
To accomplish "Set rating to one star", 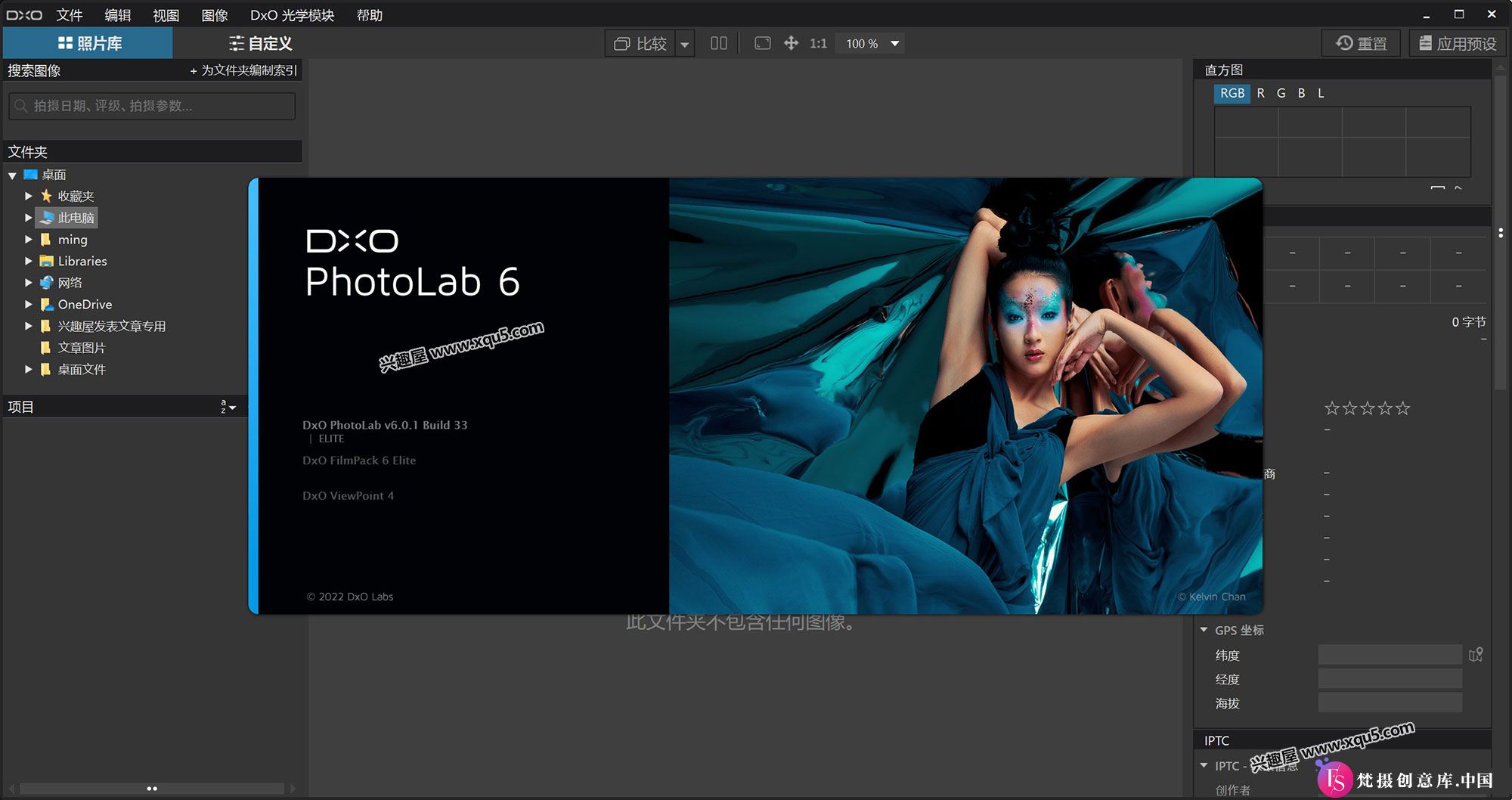I will pyautogui.click(x=1332, y=408).
